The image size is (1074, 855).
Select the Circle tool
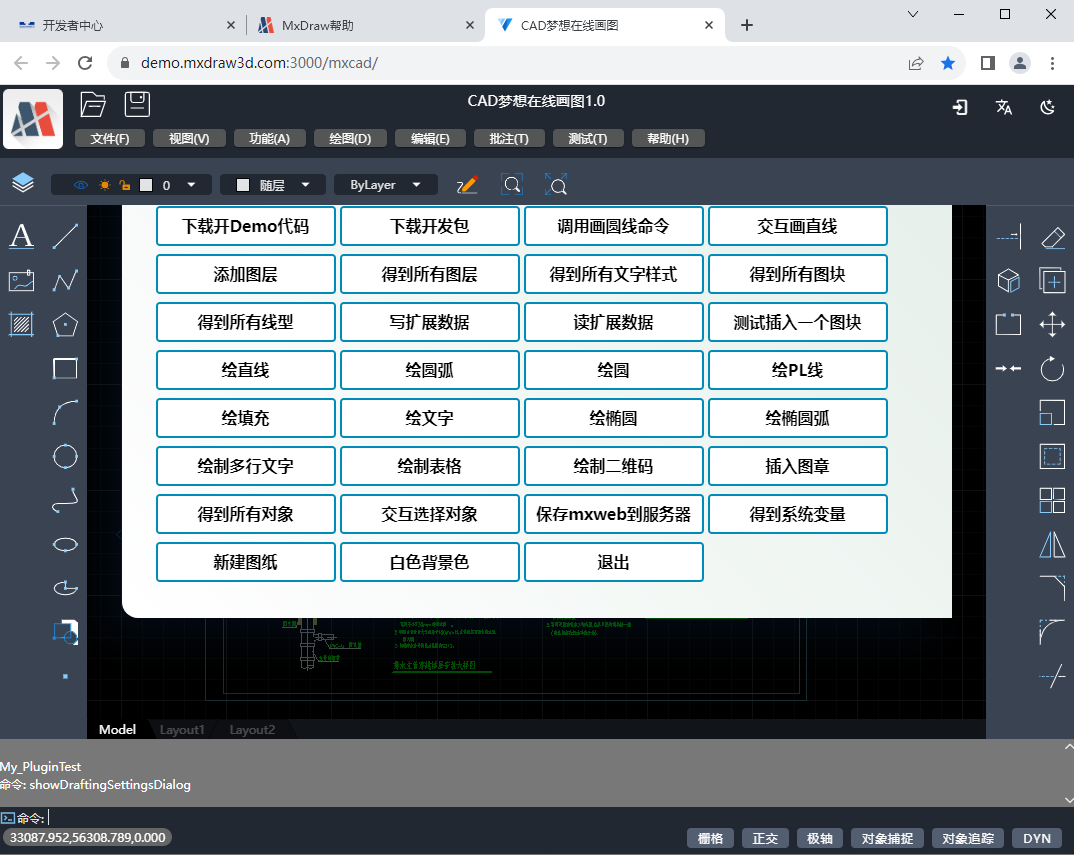pyautogui.click(x=65, y=456)
